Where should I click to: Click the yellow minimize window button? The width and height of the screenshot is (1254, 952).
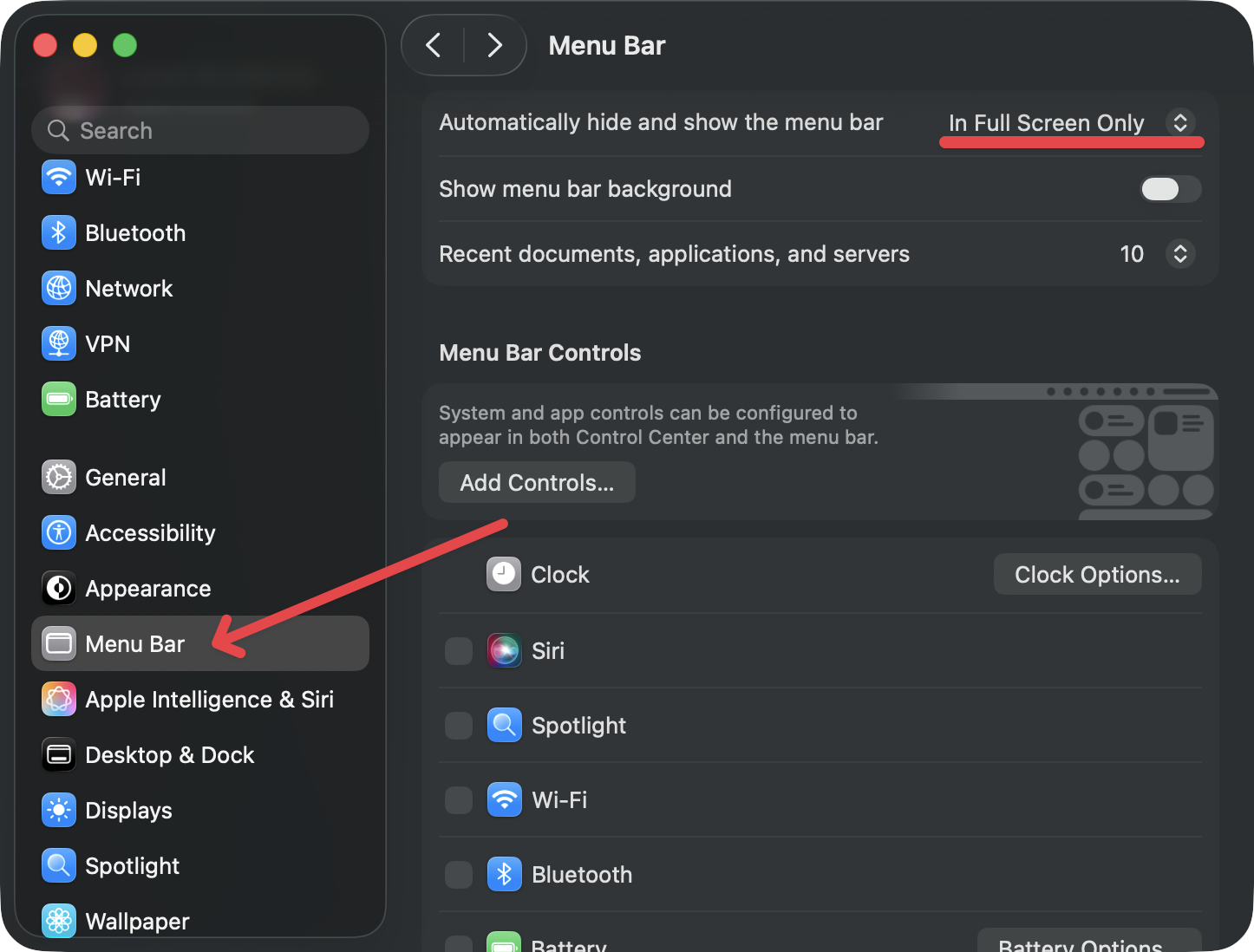85,45
